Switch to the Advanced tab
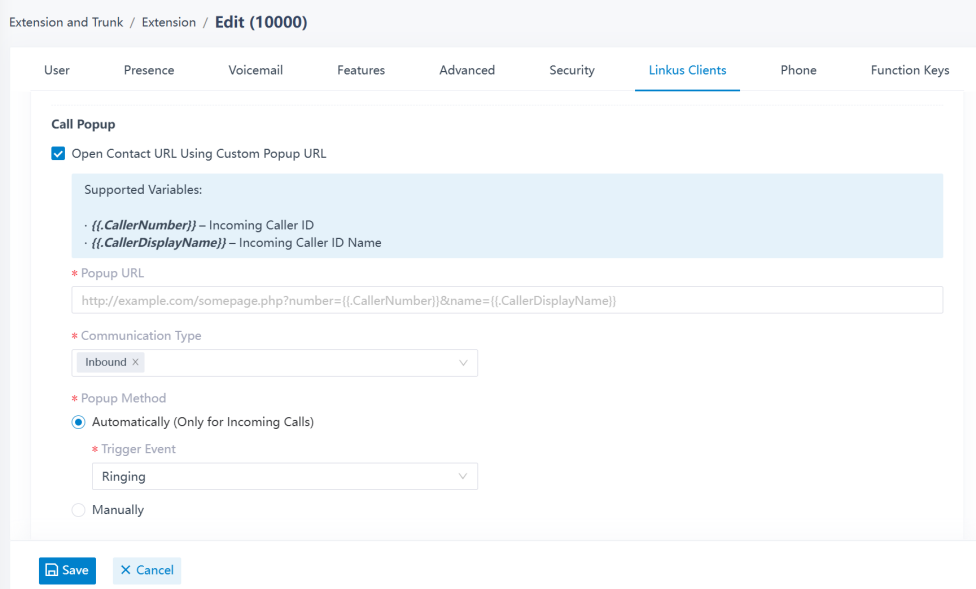Image resolution: width=976 pixels, height=589 pixels. click(467, 70)
